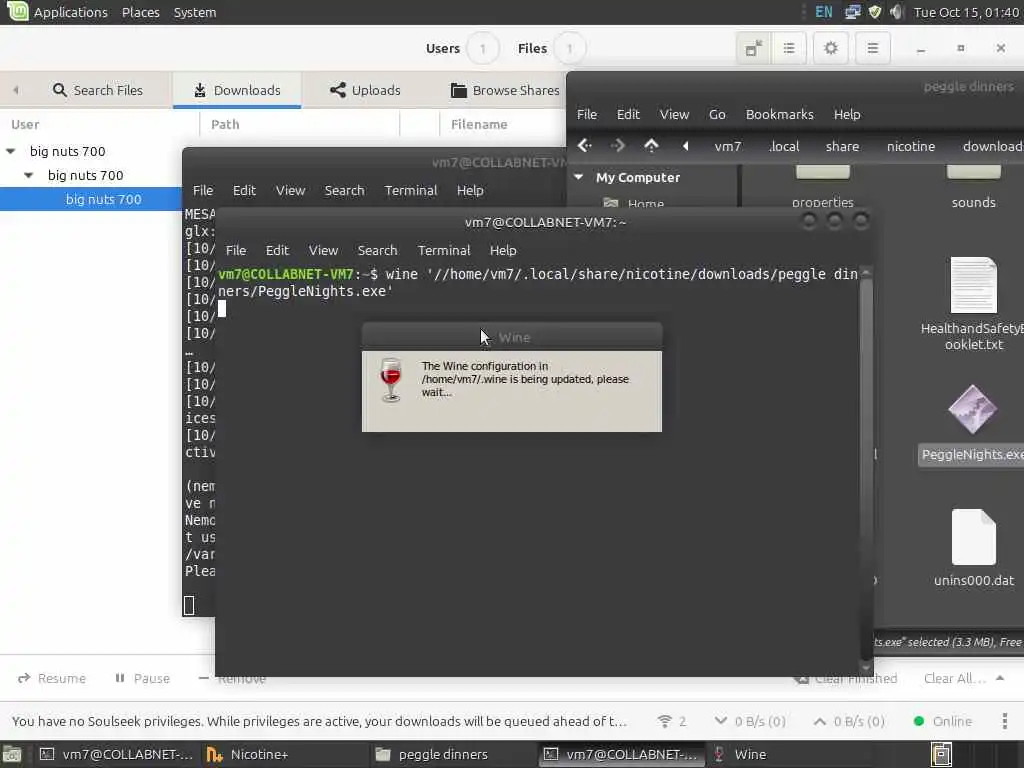
Task: Collapse the second-level big nuts 700 row
Action: click(x=29, y=176)
